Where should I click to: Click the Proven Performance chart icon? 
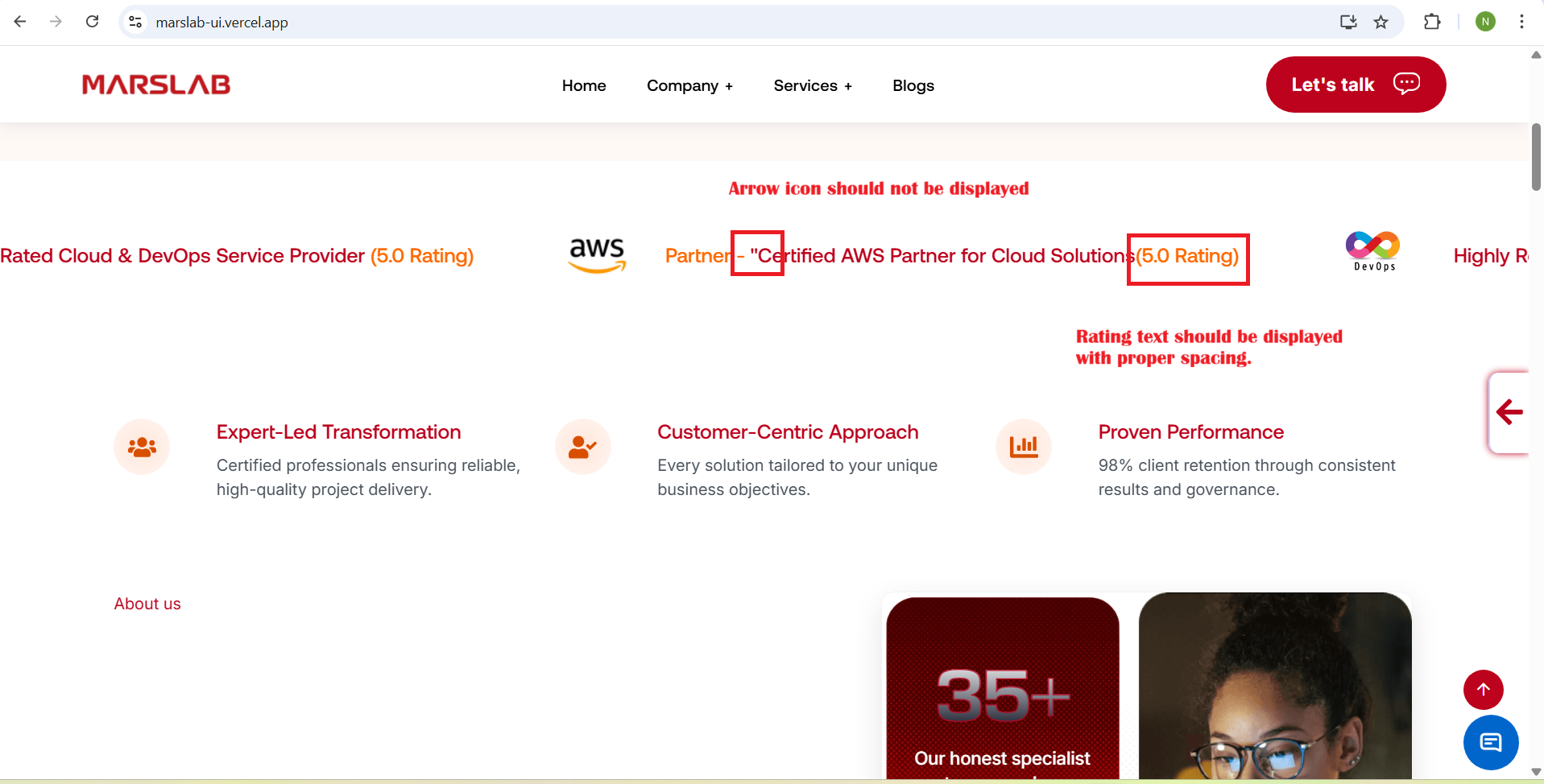click(x=1024, y=447)
